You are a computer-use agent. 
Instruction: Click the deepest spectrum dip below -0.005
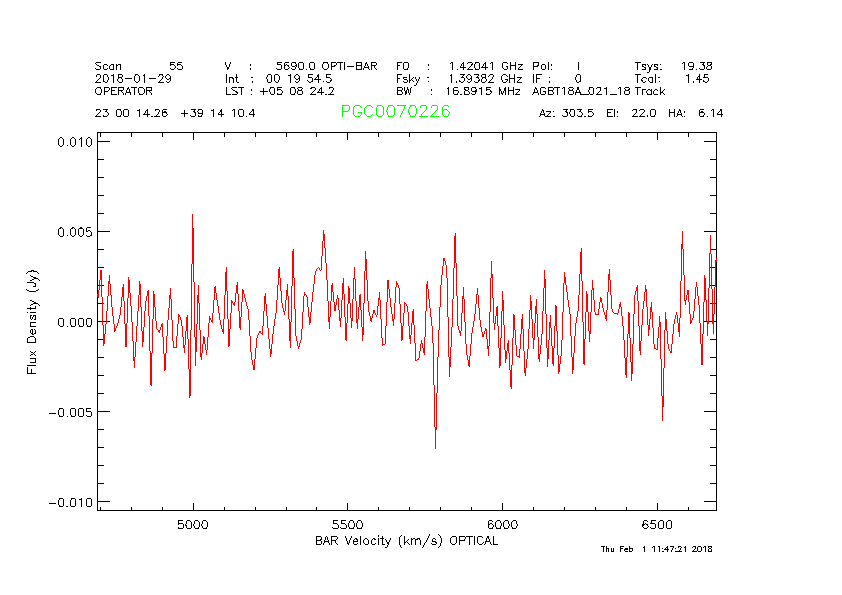point(435,445)
